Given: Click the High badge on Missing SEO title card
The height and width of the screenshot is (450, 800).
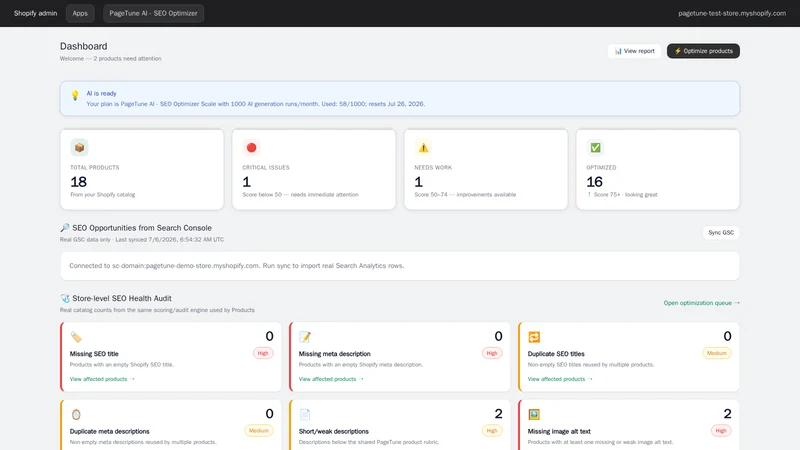Looking at the screenshot, I should [x=263, y=353].
